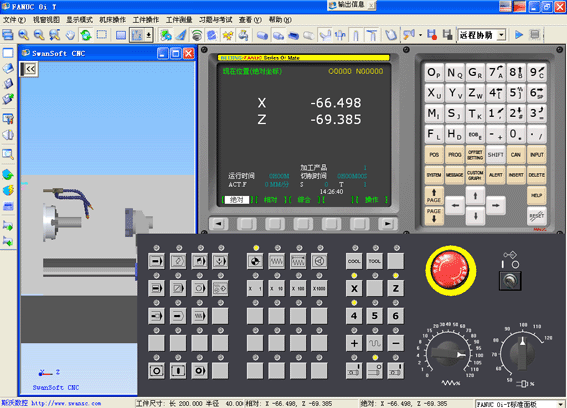Screen dimensions: 567x408
Task: Click the POS key on CNC keypad
Action: pyautogui.click(x=434, y=155)
